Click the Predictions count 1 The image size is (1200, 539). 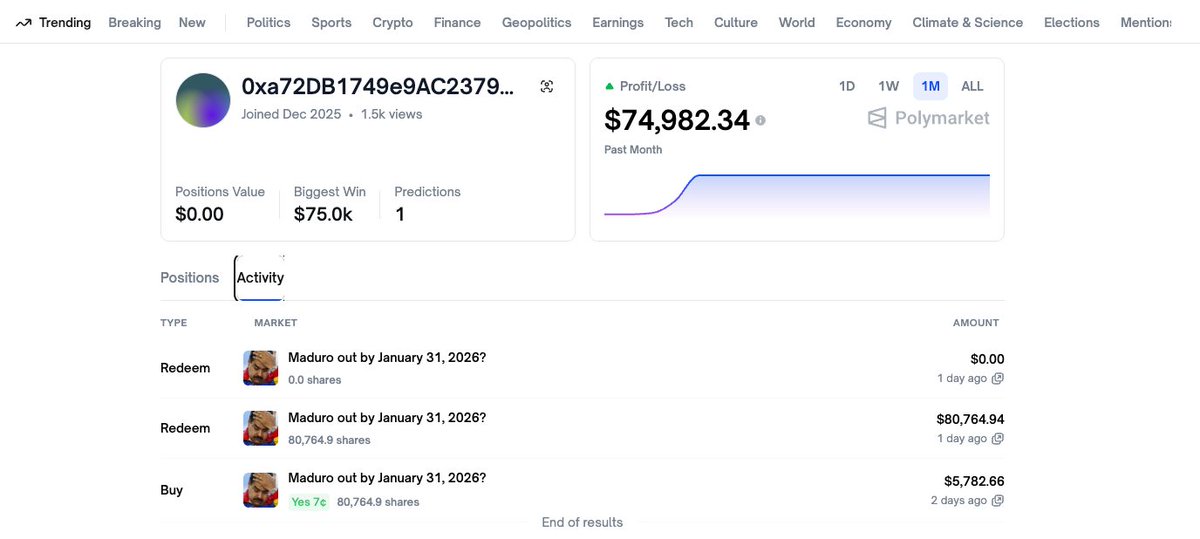click(400, 214)
